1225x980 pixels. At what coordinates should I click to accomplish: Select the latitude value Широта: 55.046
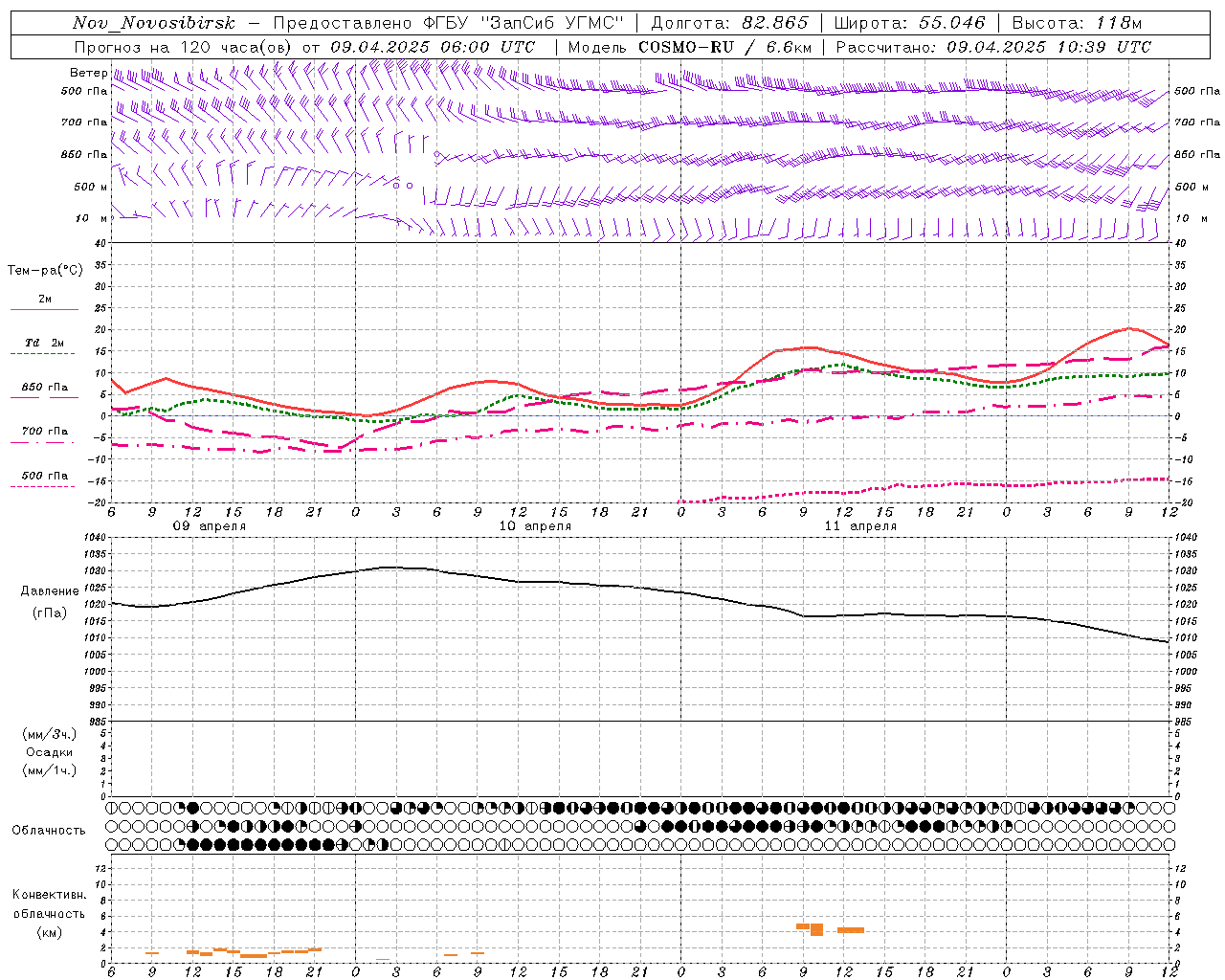pyautogui.click(x=909, y=23)
